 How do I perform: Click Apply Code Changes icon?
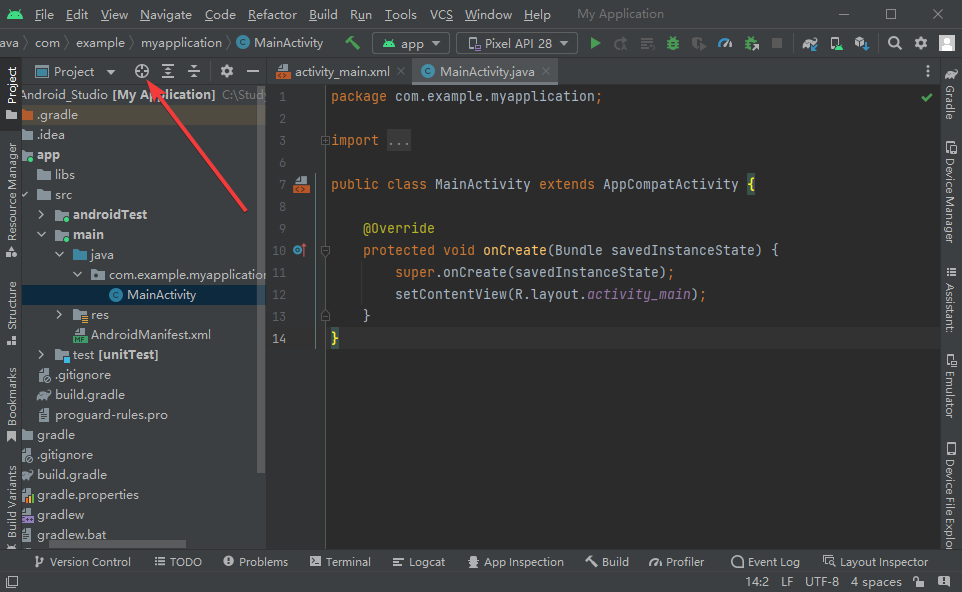click(x=647, y=44)
